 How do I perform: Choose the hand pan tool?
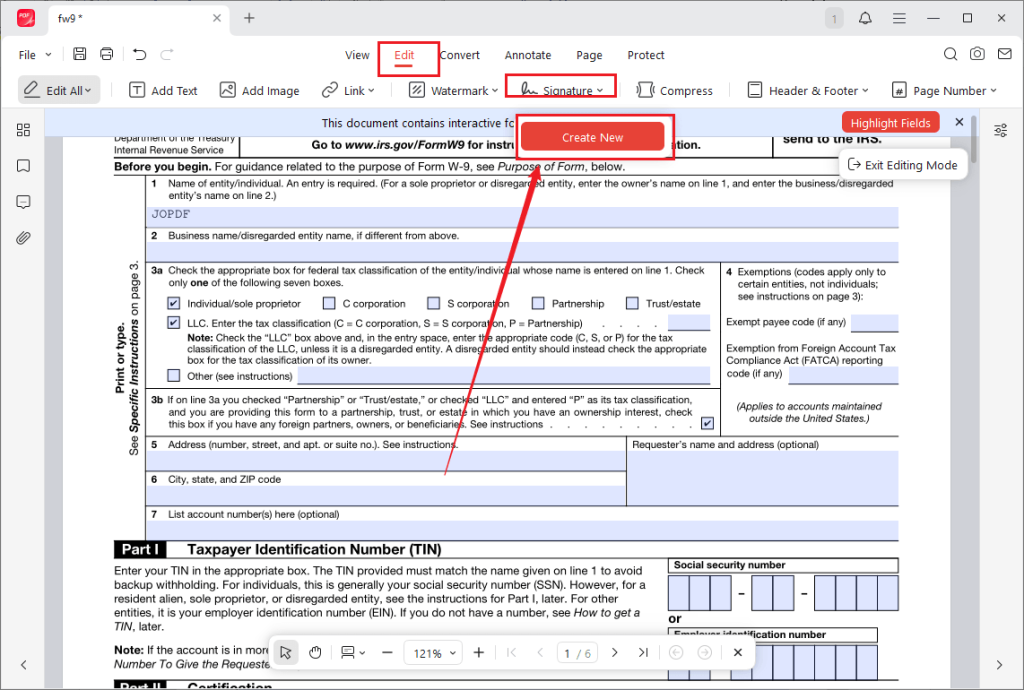point(315,652)
